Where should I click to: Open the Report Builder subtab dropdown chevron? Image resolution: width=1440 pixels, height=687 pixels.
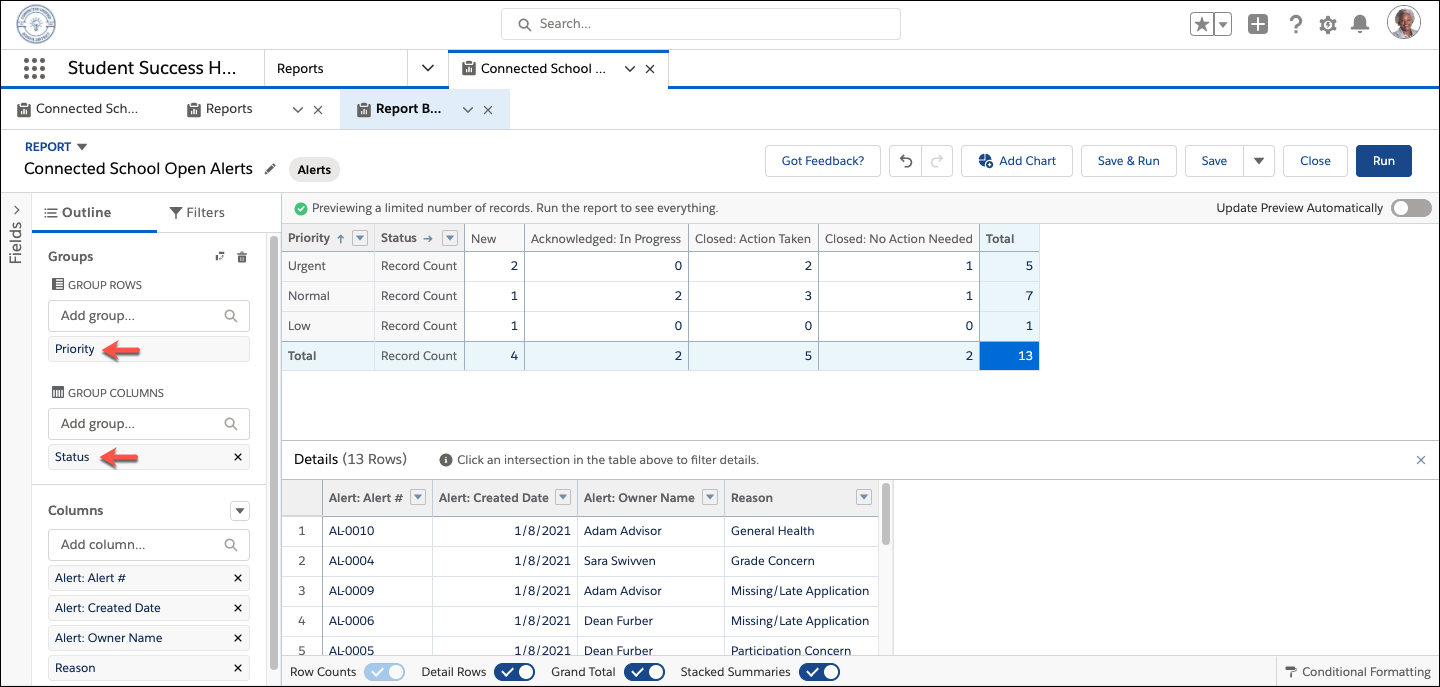tap(467, 110)
